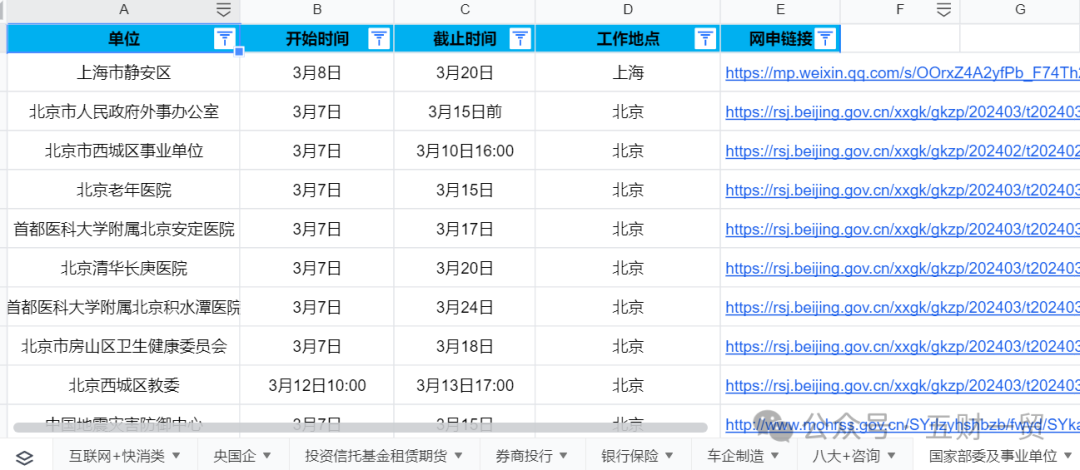Select cell 北京老年医院

click(124, 190)
